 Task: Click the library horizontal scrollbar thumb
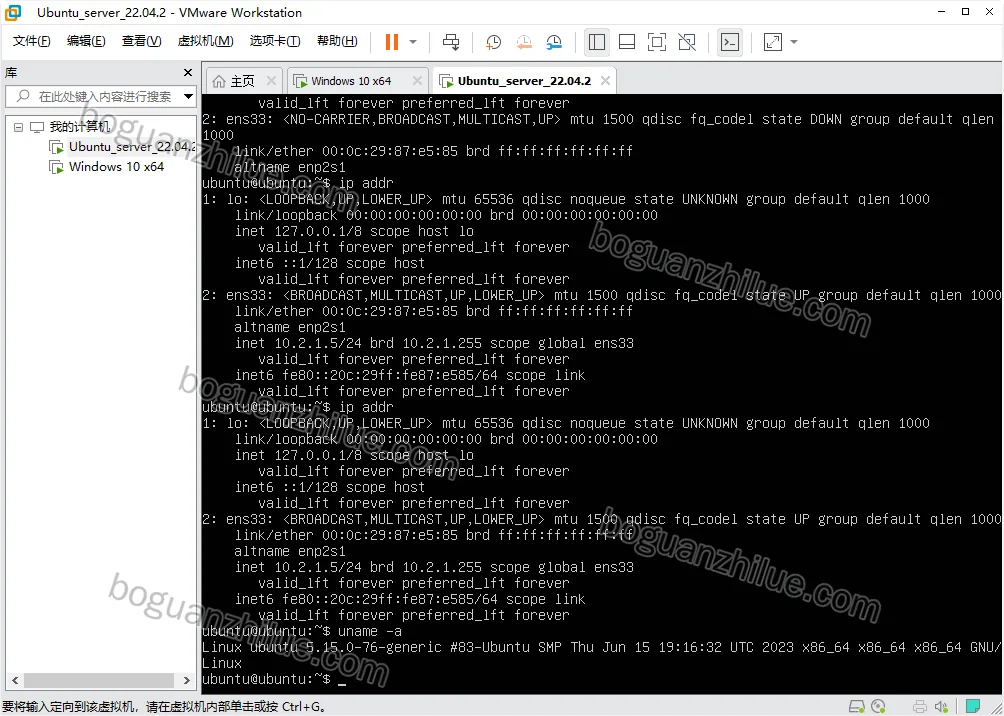[x=99, y=680]
